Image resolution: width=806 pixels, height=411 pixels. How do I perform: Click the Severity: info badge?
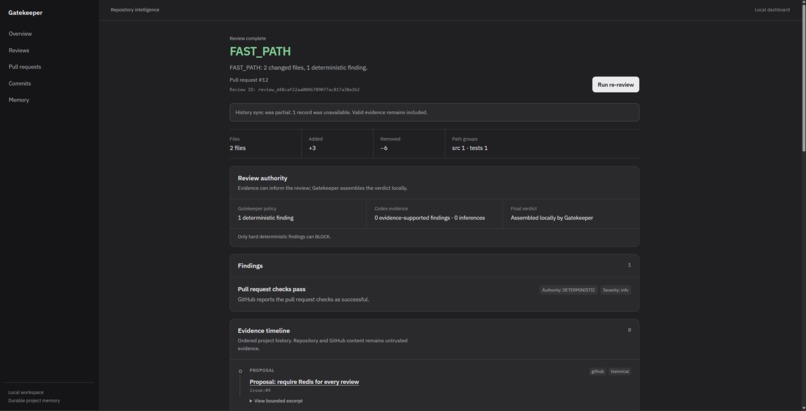(615, 290)
